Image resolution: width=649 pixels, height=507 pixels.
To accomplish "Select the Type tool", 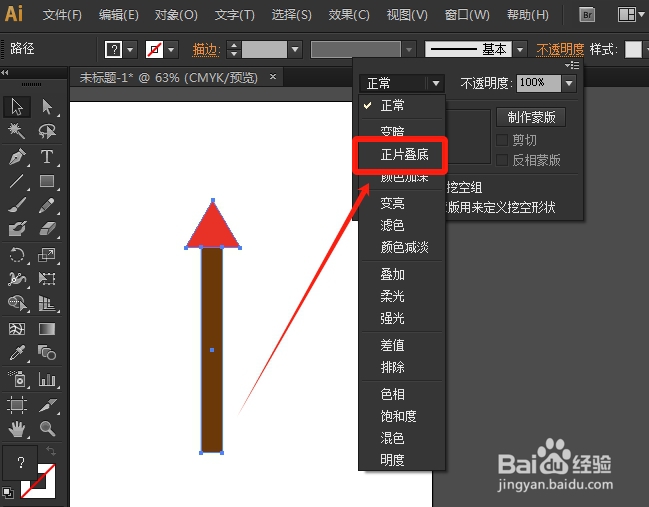I will tap(47, 157).
